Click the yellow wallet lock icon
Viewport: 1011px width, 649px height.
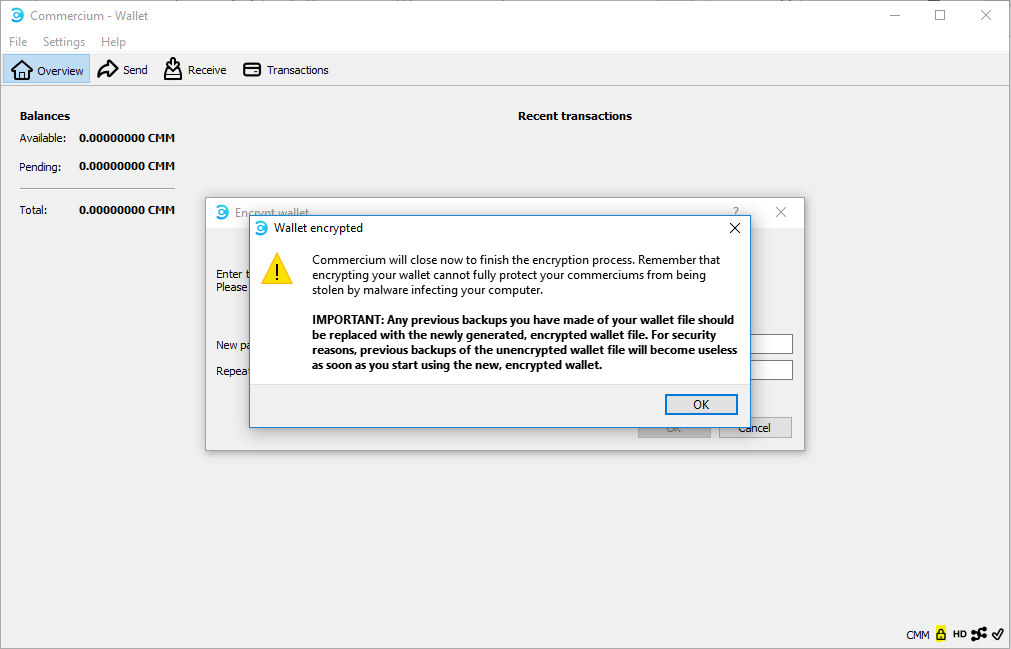[941, 634]
